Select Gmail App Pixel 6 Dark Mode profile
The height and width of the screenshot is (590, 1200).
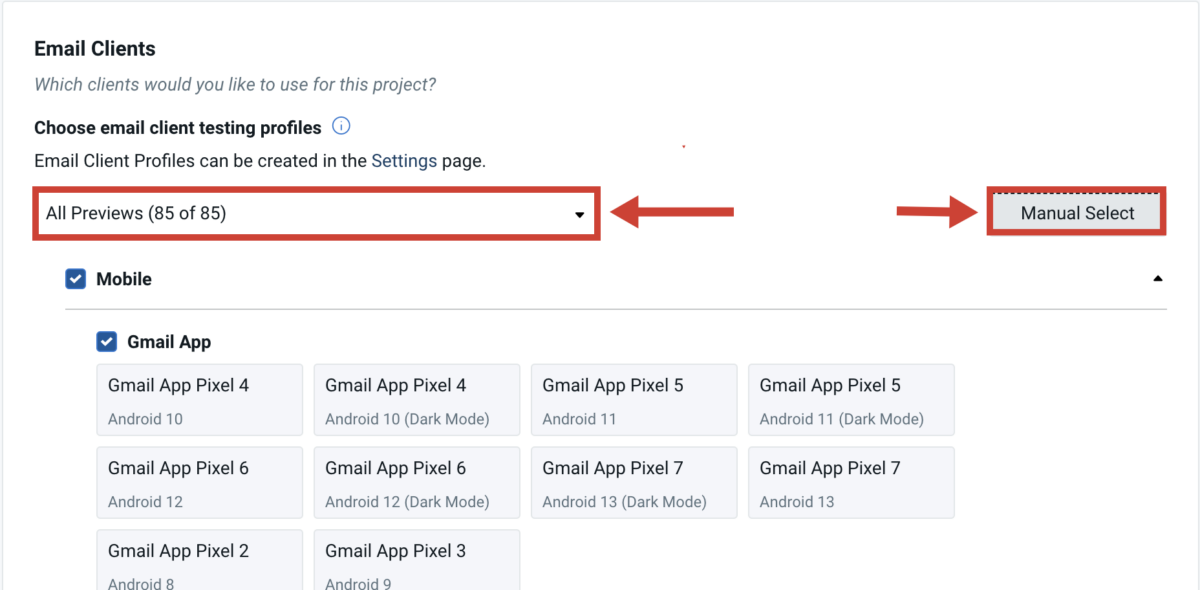[416, 482]
